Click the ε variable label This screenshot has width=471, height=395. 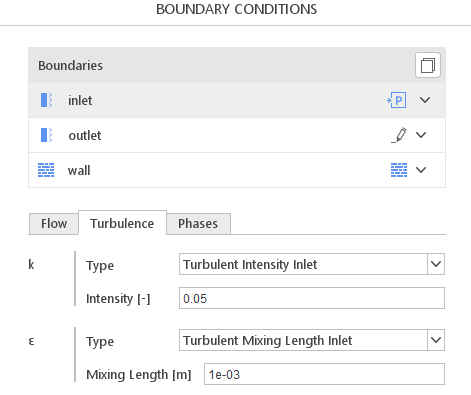tap(31, 341)
